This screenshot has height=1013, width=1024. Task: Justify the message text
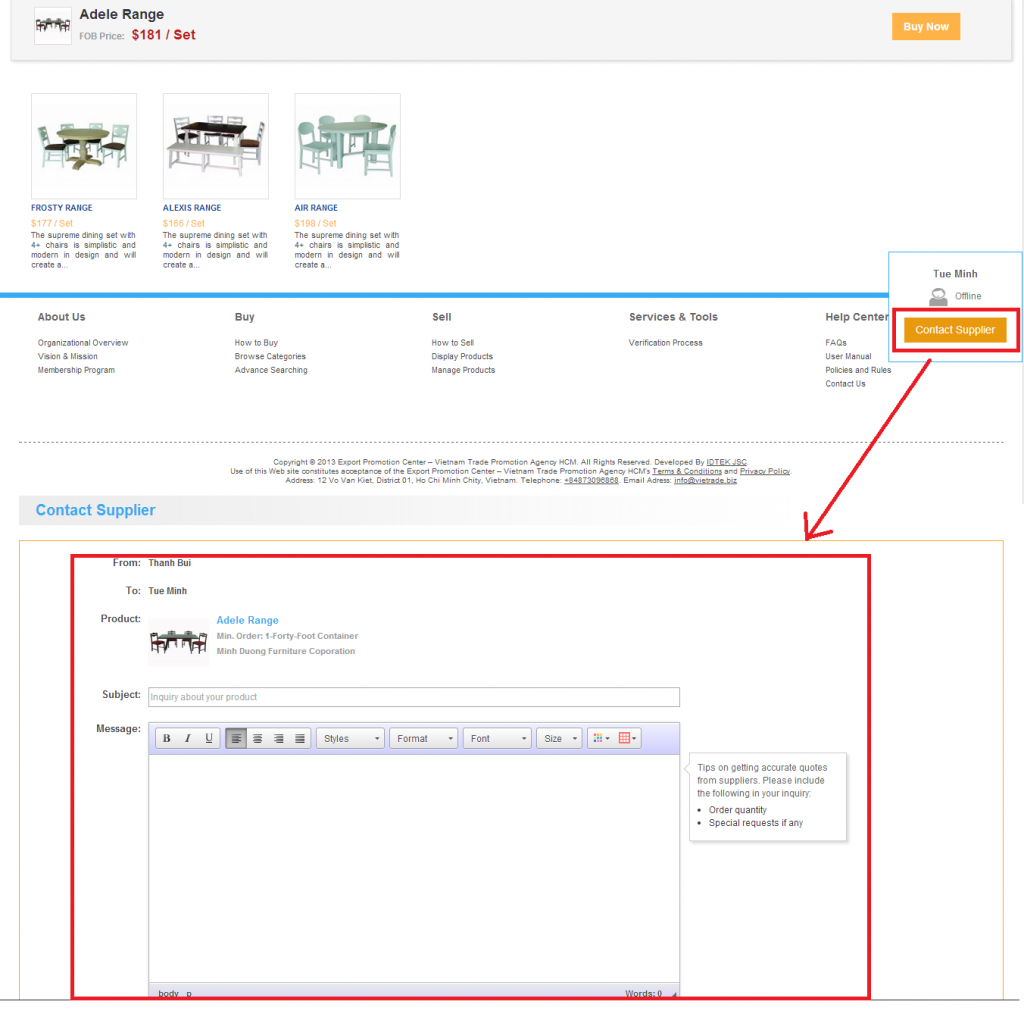tap(300, 739)
